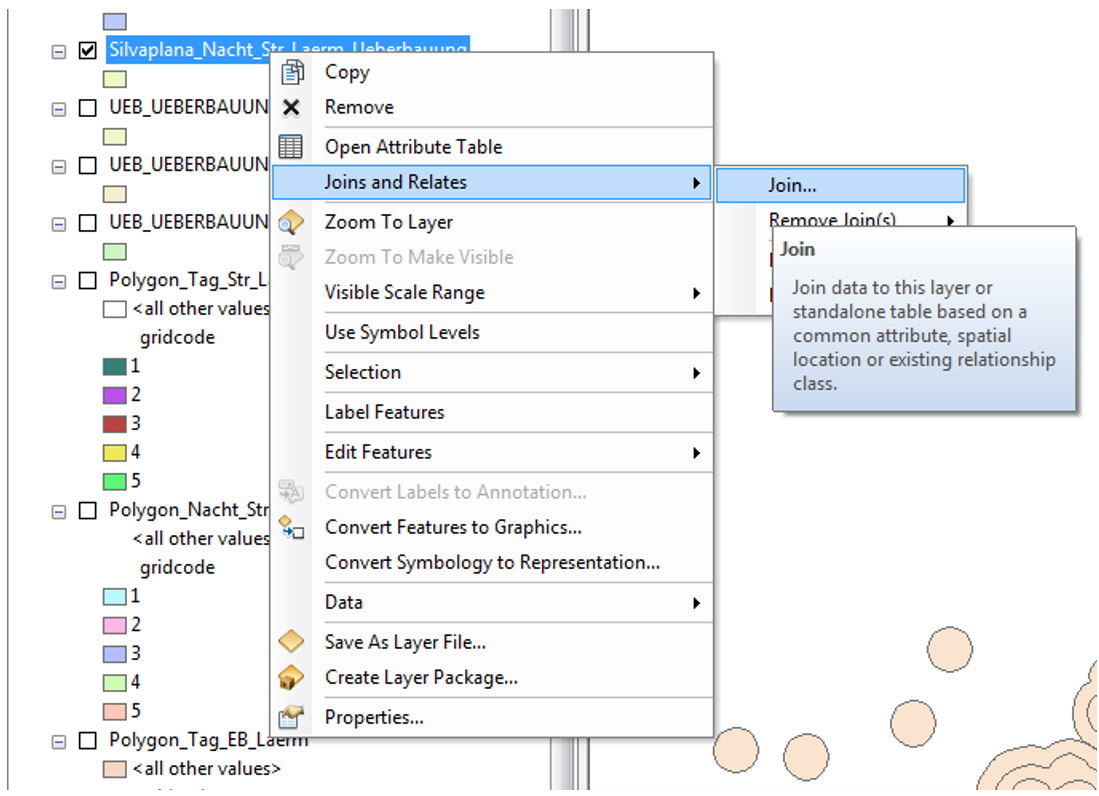Click the layer Properties icon
Image resolution: width=1099 pixels, height=796 pixels.
pyautogui.click(x=291, y=717)
